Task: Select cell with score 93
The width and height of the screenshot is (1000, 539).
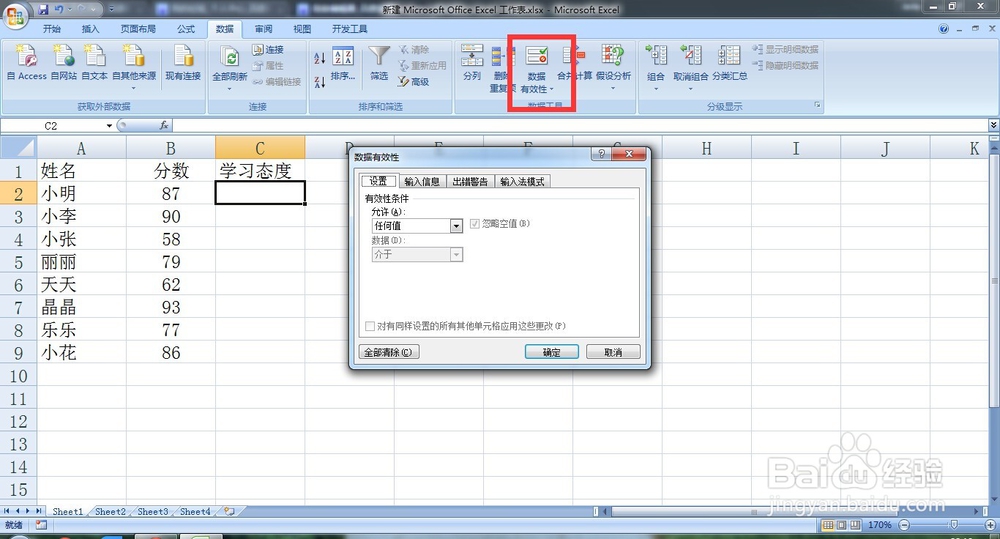Action: click(170, 307)
